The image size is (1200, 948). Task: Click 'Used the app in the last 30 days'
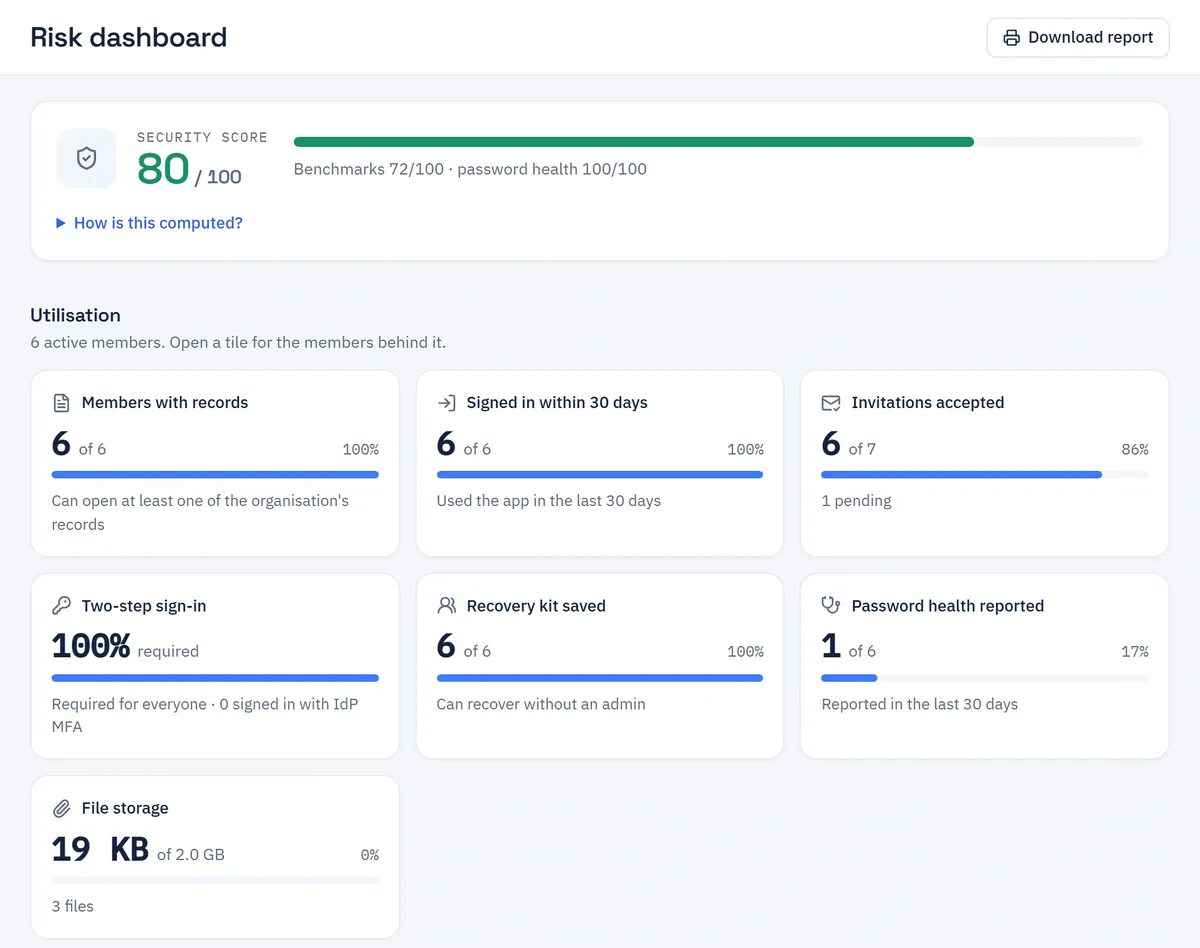tap(549, 501)
